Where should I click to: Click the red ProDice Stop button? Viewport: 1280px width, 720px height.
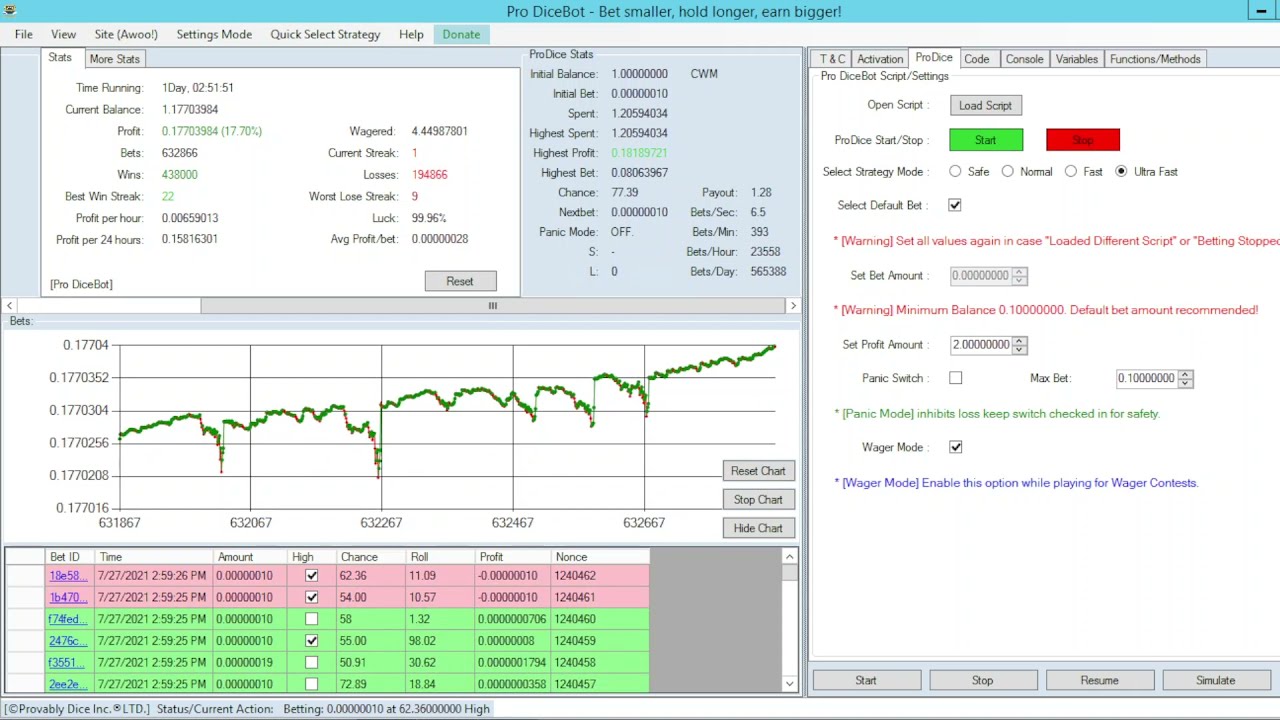point(1083,140)
